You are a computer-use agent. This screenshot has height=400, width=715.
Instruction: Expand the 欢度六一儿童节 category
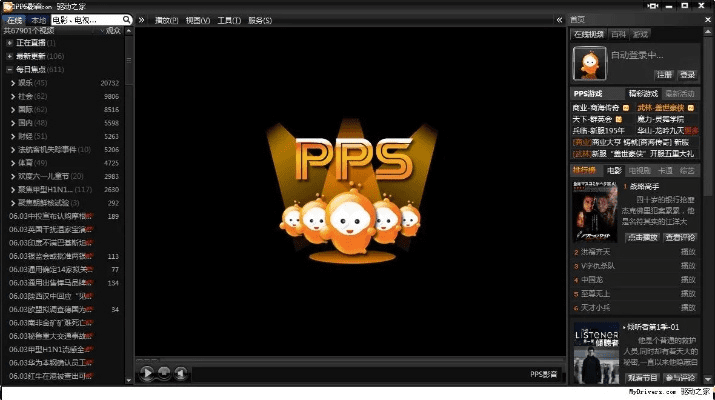(x=13, y=177)
